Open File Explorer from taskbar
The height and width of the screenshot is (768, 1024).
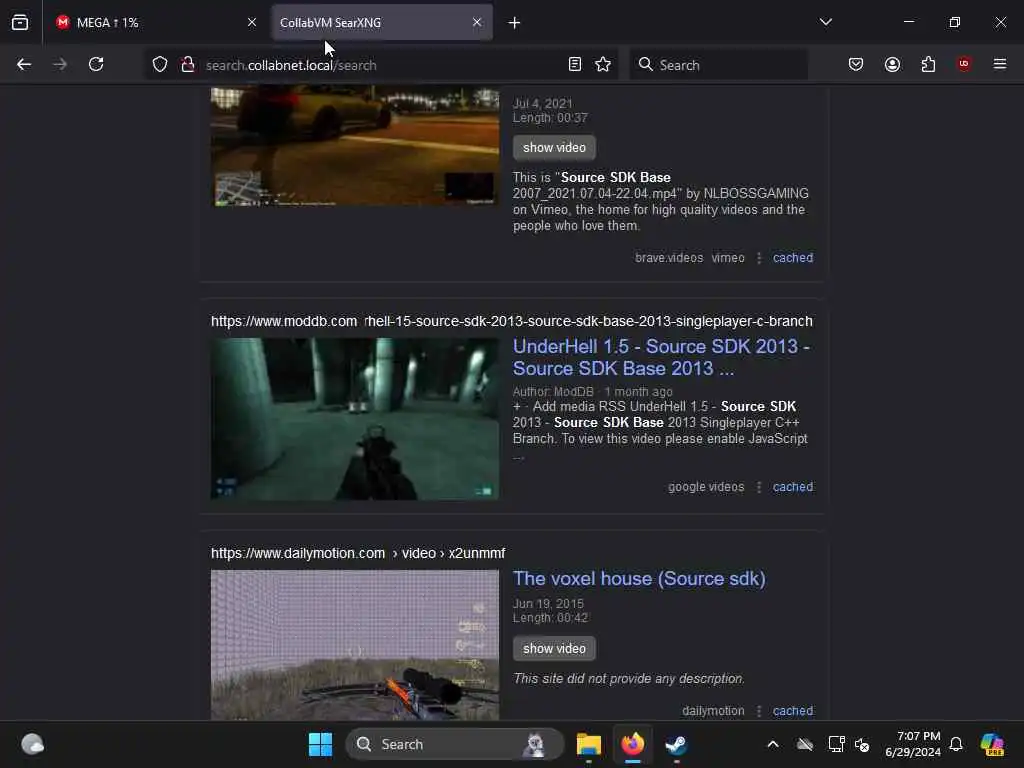pyautogui.click(x=588, y=744)
